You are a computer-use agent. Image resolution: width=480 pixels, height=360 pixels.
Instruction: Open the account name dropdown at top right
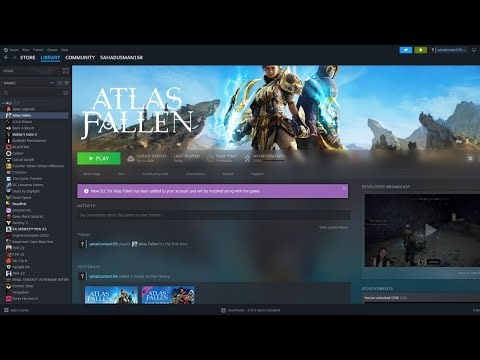coord(451,50)
